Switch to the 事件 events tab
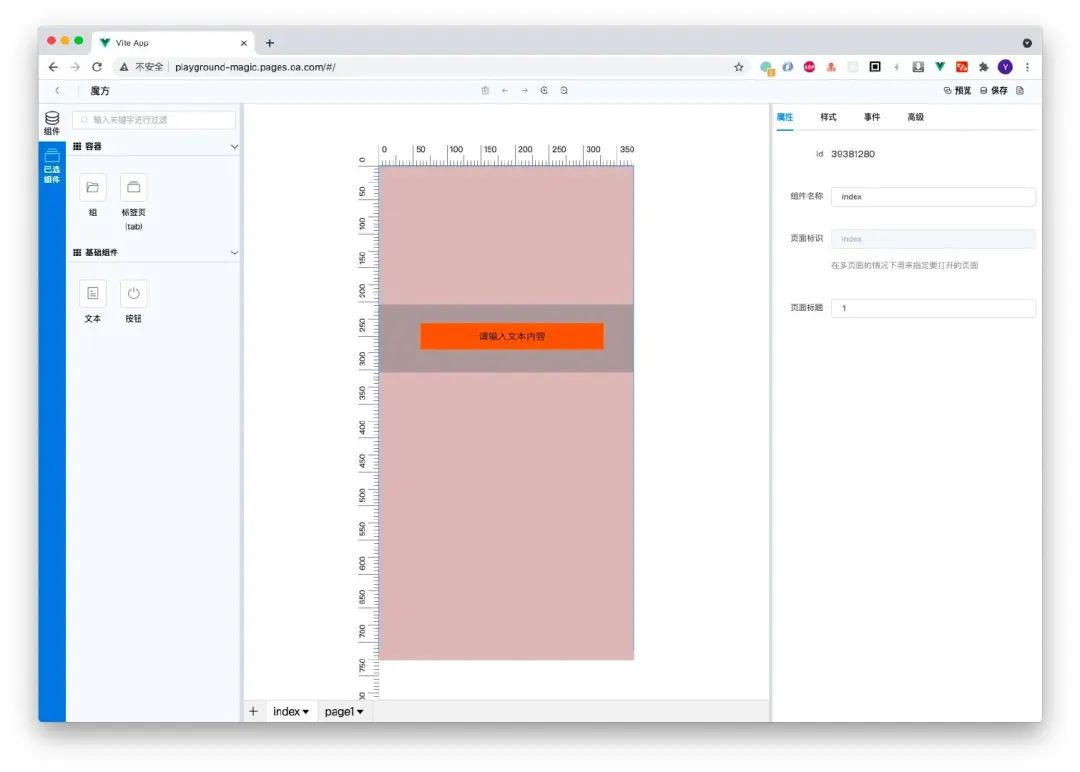The width and height of the screenshot is (1080, 772). [872, 117]
